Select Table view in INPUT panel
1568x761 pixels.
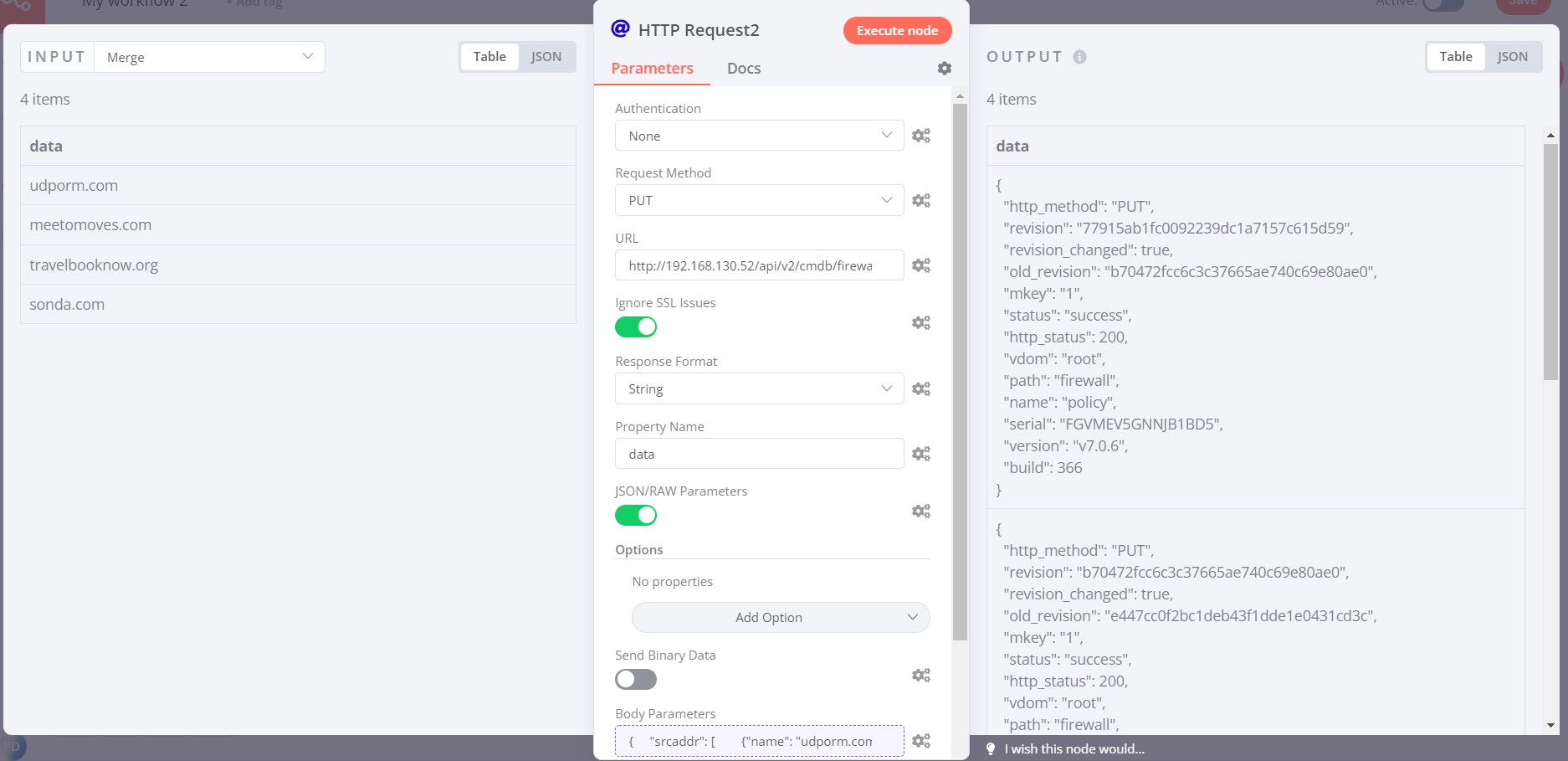tap(489, 57)
